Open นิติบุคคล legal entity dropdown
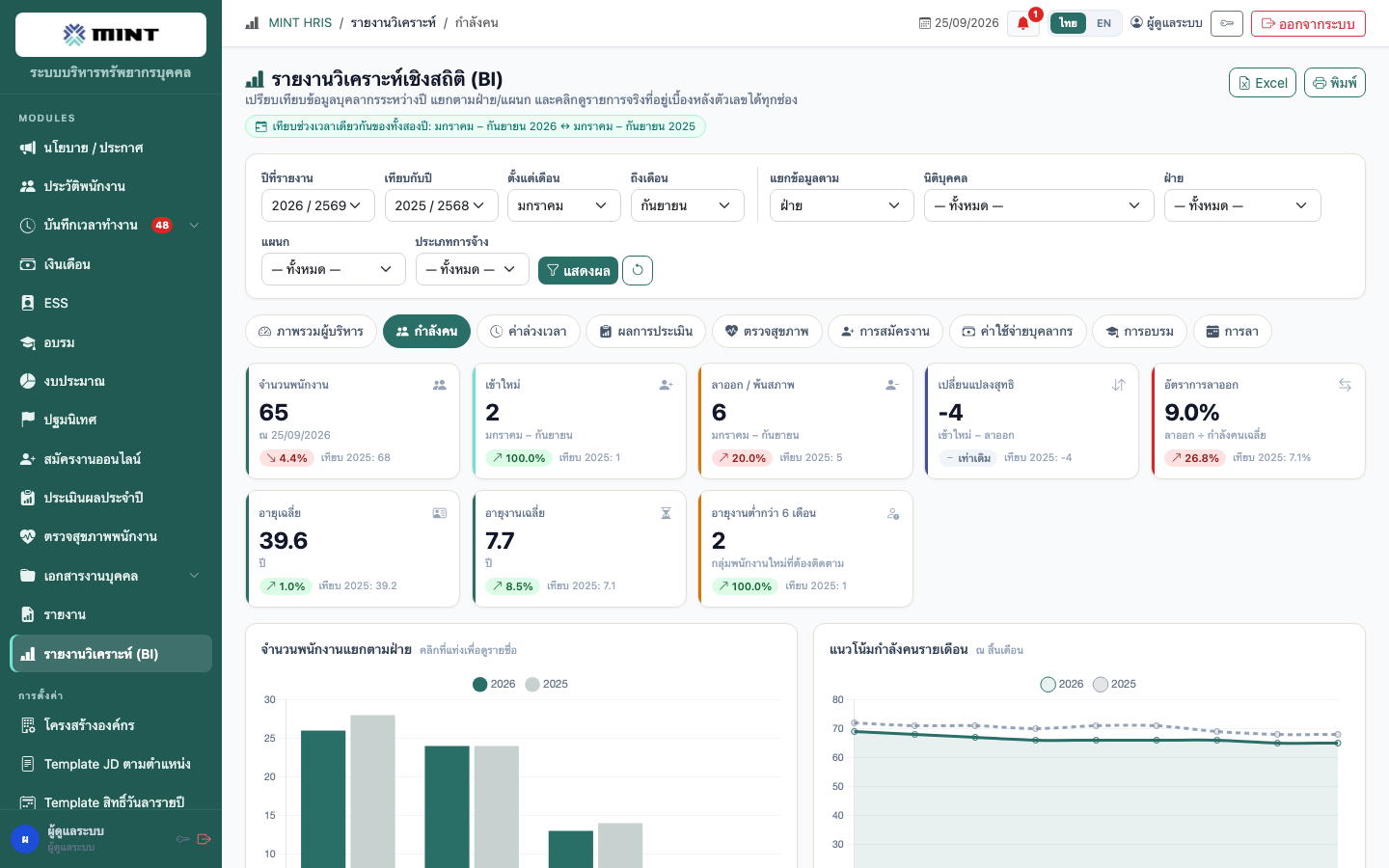This screenshot has height=868, width=1389. click(x=1039, y=205)
